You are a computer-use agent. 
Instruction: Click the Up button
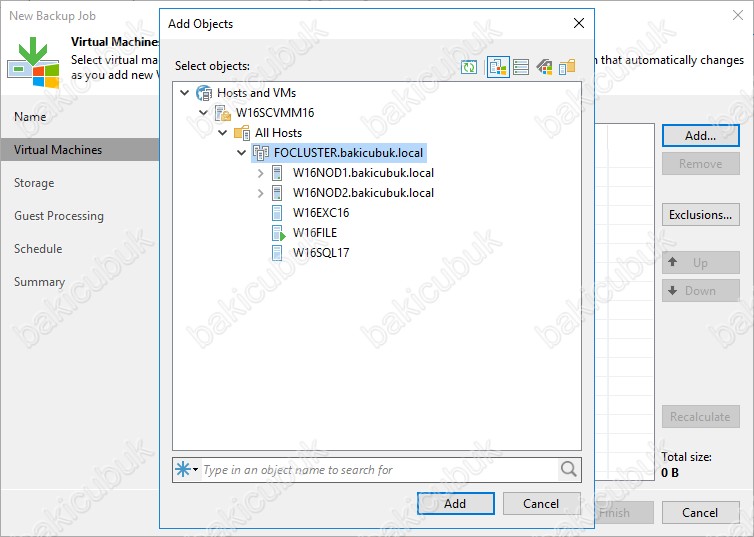coord(701,263)
